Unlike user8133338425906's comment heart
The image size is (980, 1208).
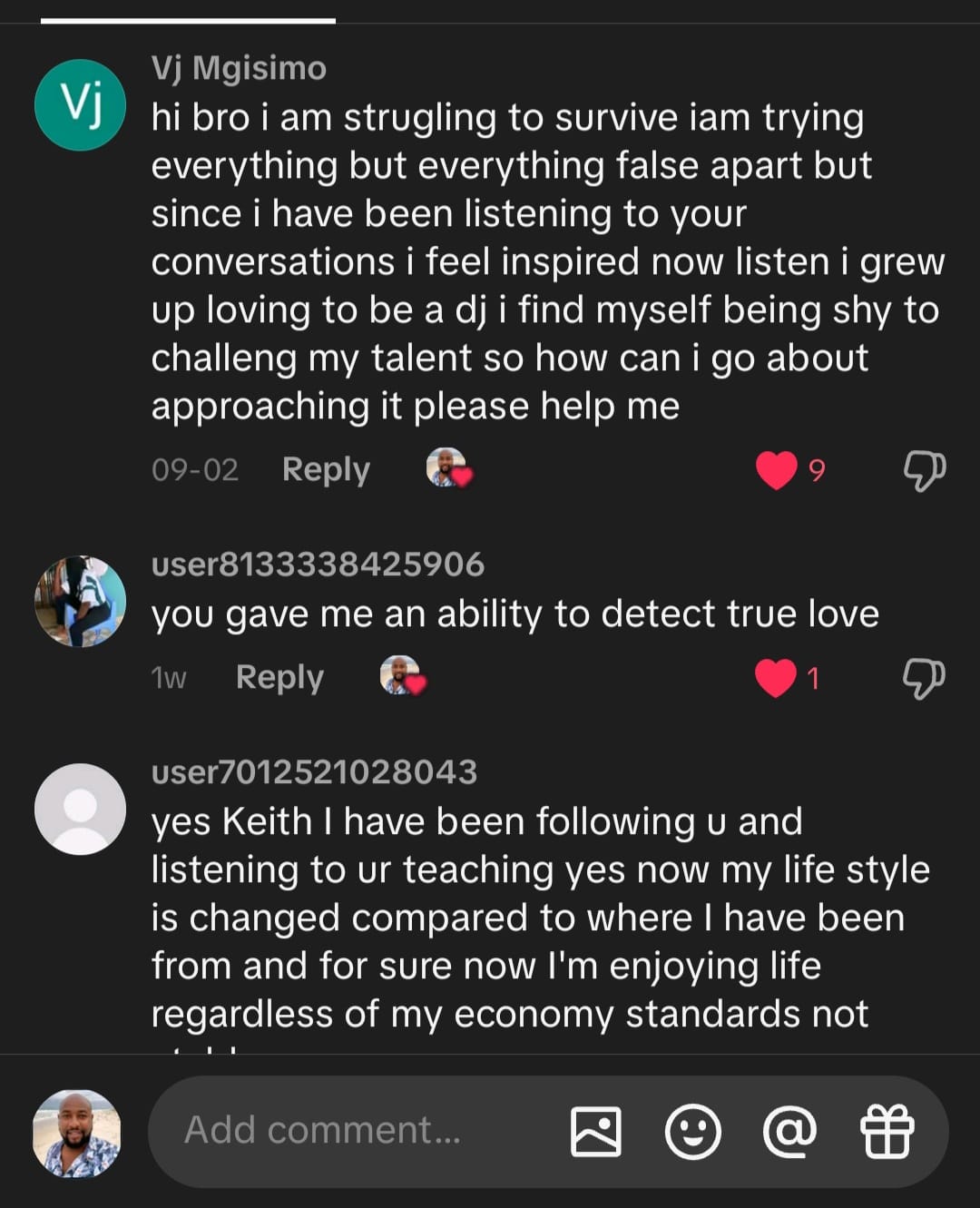click(776, 678)
